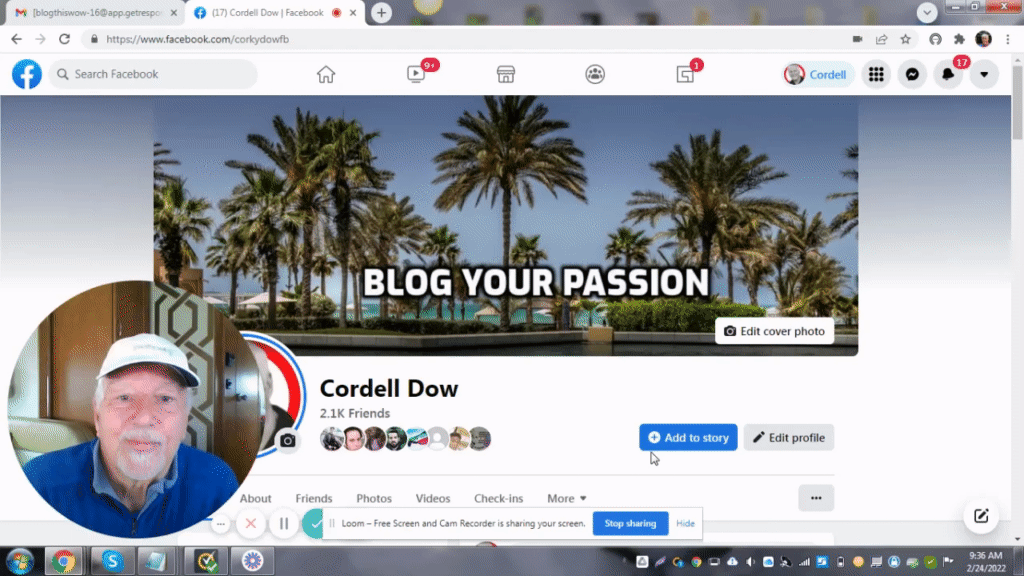Screen dimensions: 1024x576
Task: Open notifications showing 17 alerts
Action: point(947,74)
